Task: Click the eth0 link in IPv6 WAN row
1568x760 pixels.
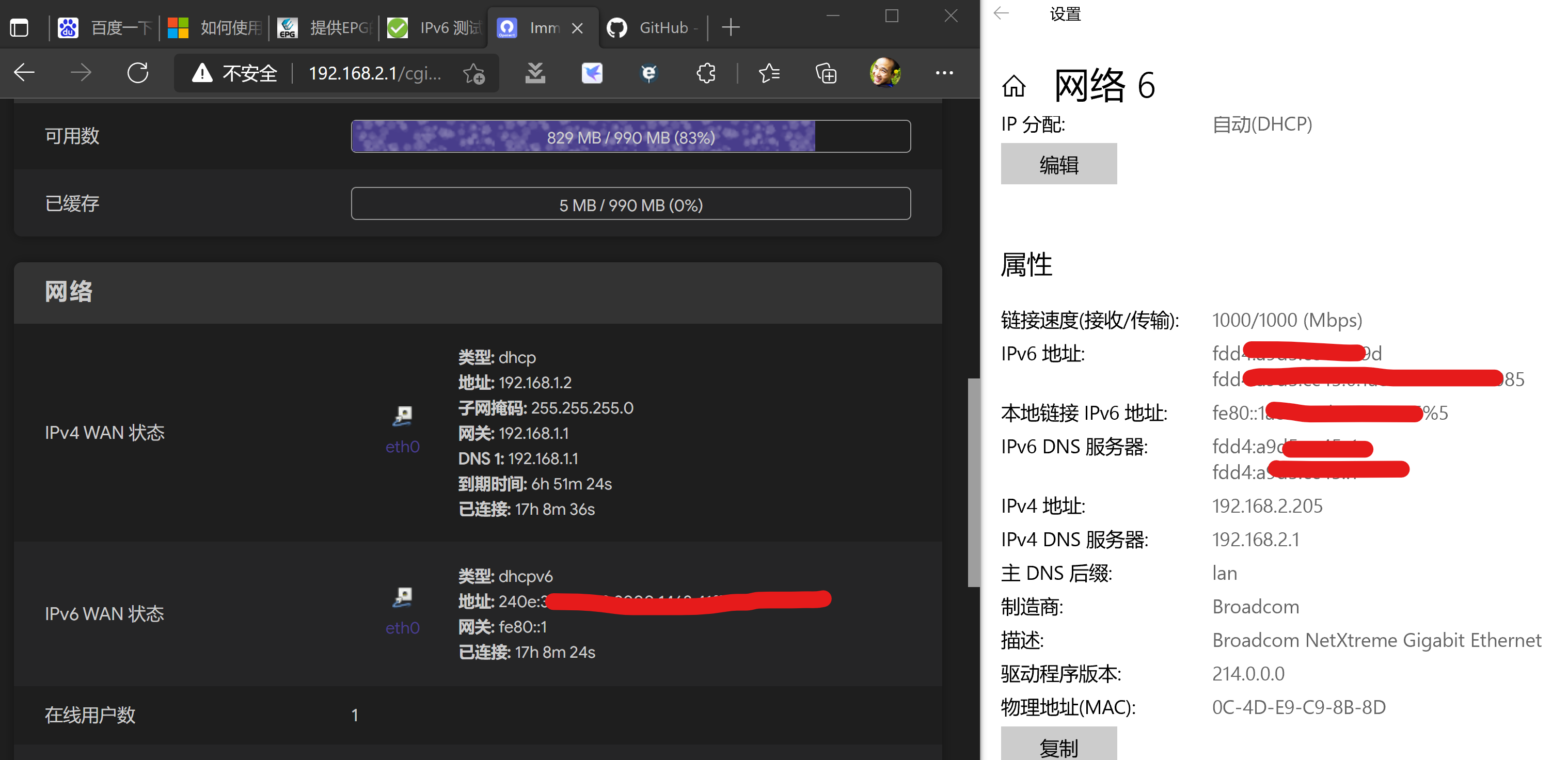Action: pos(402,627)
